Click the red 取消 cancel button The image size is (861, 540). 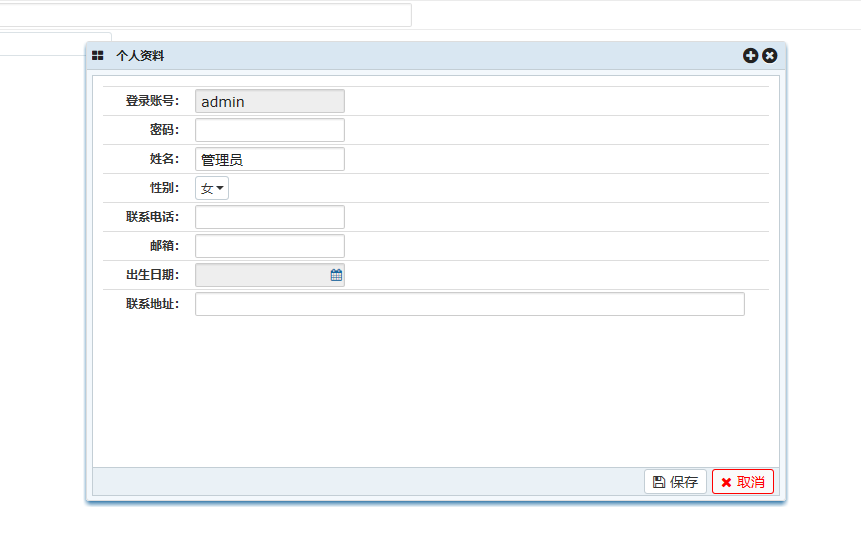click(x=743, y=482)
